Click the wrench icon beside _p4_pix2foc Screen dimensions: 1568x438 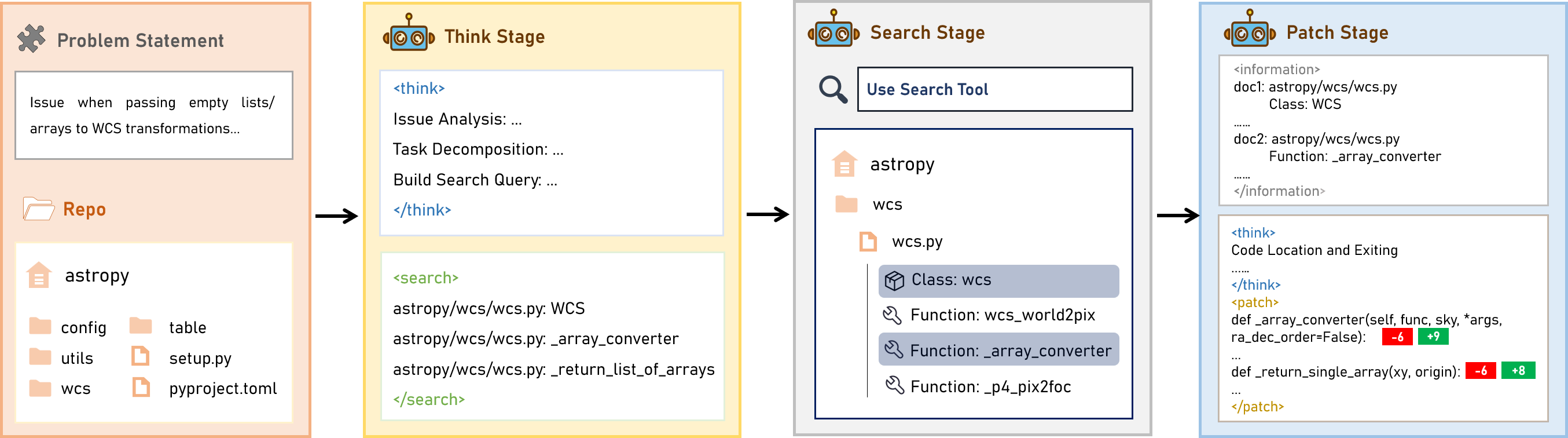click(895, 386)
